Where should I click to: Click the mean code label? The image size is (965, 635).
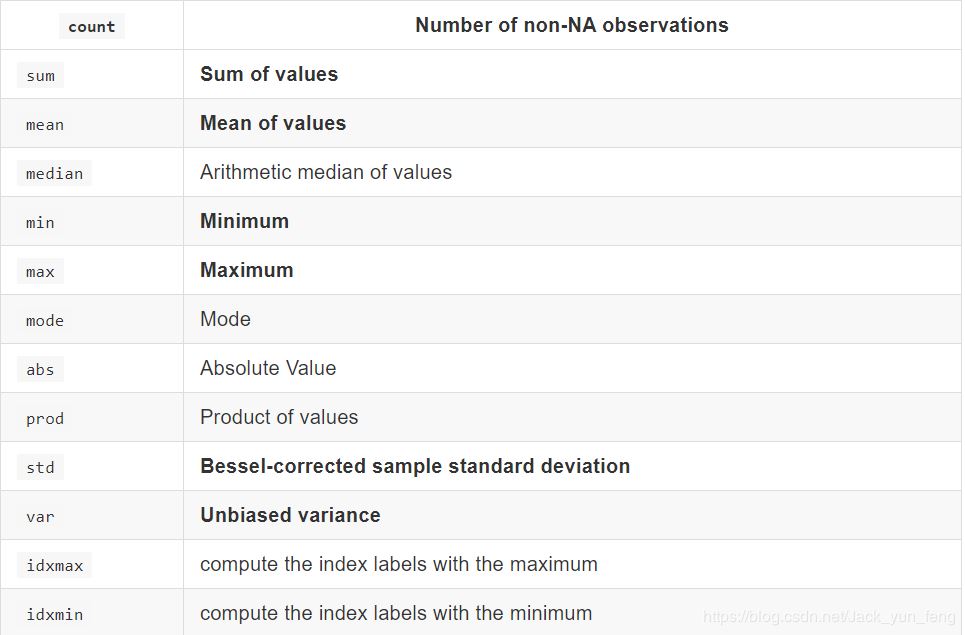click(x=45, y=125)
